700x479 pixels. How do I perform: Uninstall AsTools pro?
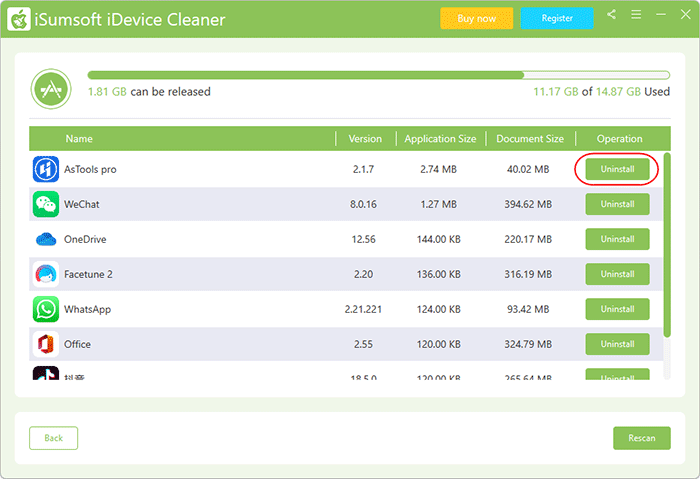pyautogui.click(x=617, y=169)
